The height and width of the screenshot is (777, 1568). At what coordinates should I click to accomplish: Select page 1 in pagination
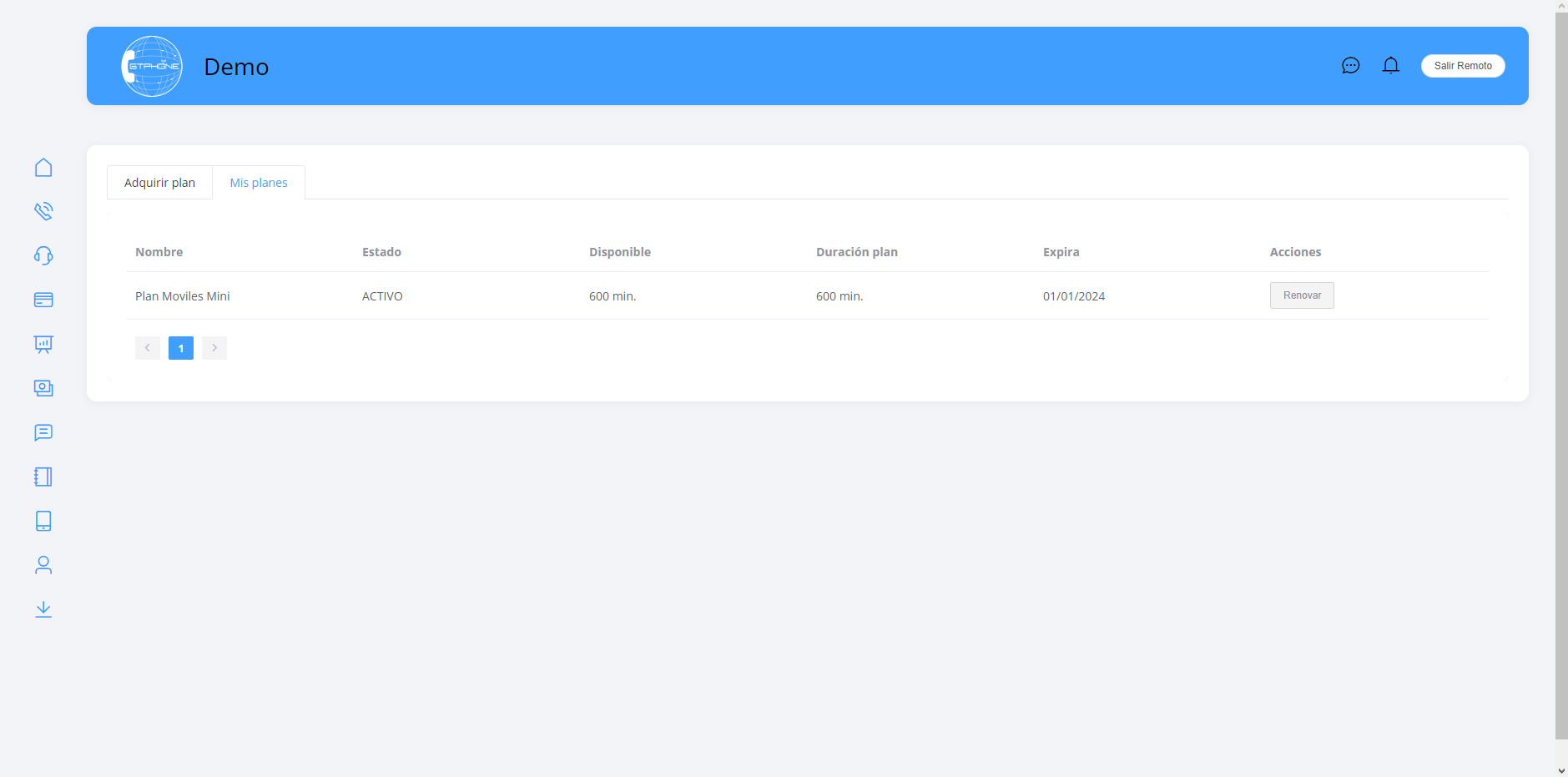[x=181, y=348]
